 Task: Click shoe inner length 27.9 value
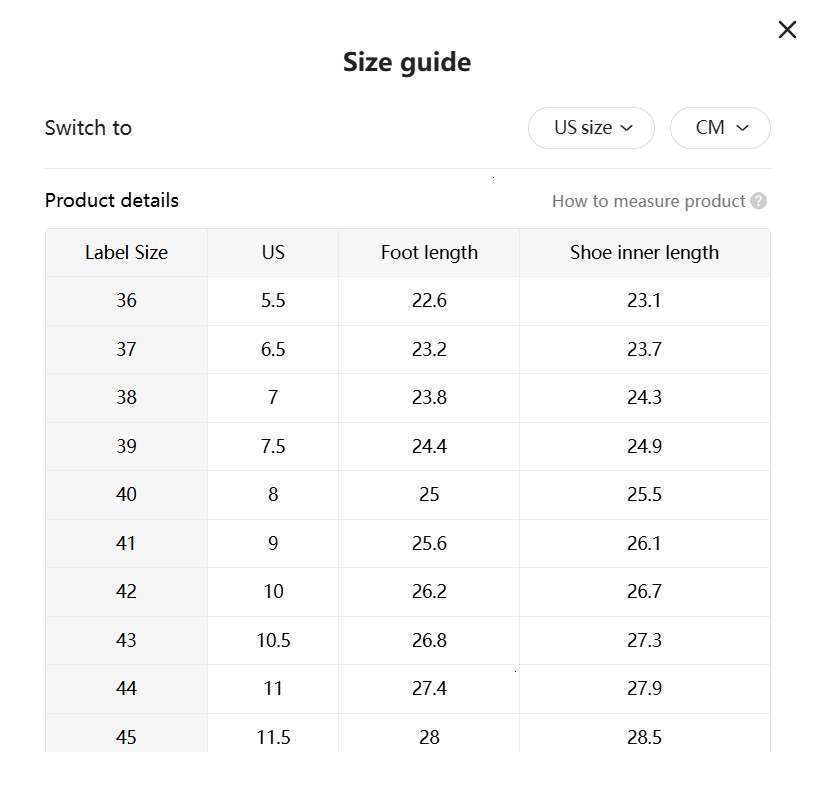[644, 689]
